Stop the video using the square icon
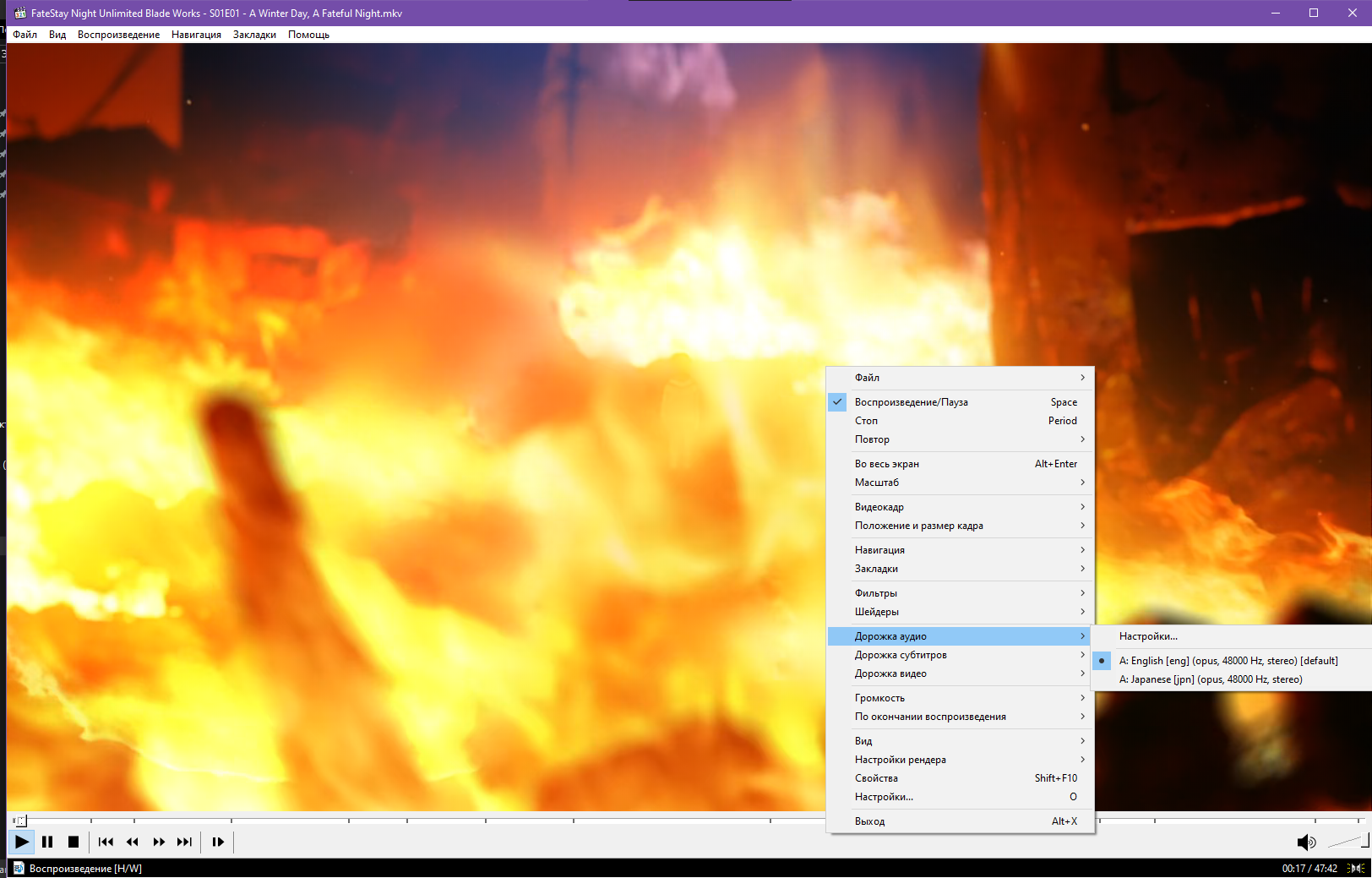This screenshot has width=1372, height=878. 73,842
